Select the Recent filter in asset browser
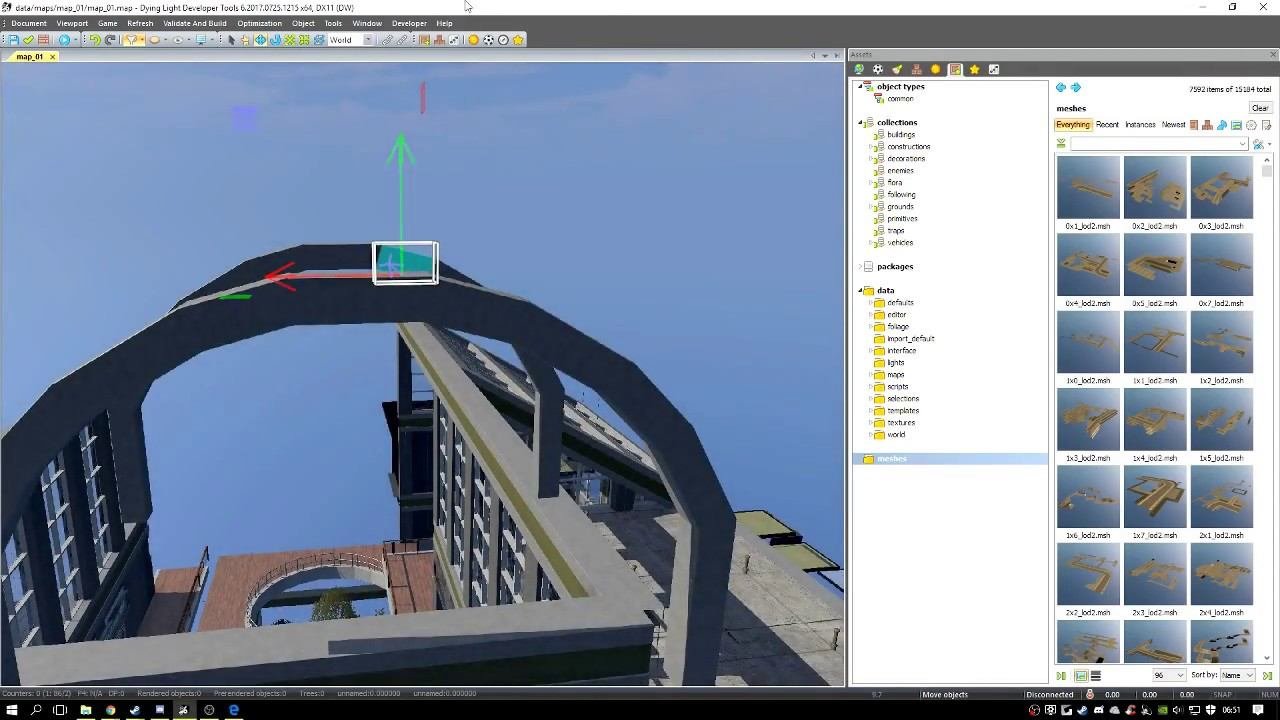 1107,125
